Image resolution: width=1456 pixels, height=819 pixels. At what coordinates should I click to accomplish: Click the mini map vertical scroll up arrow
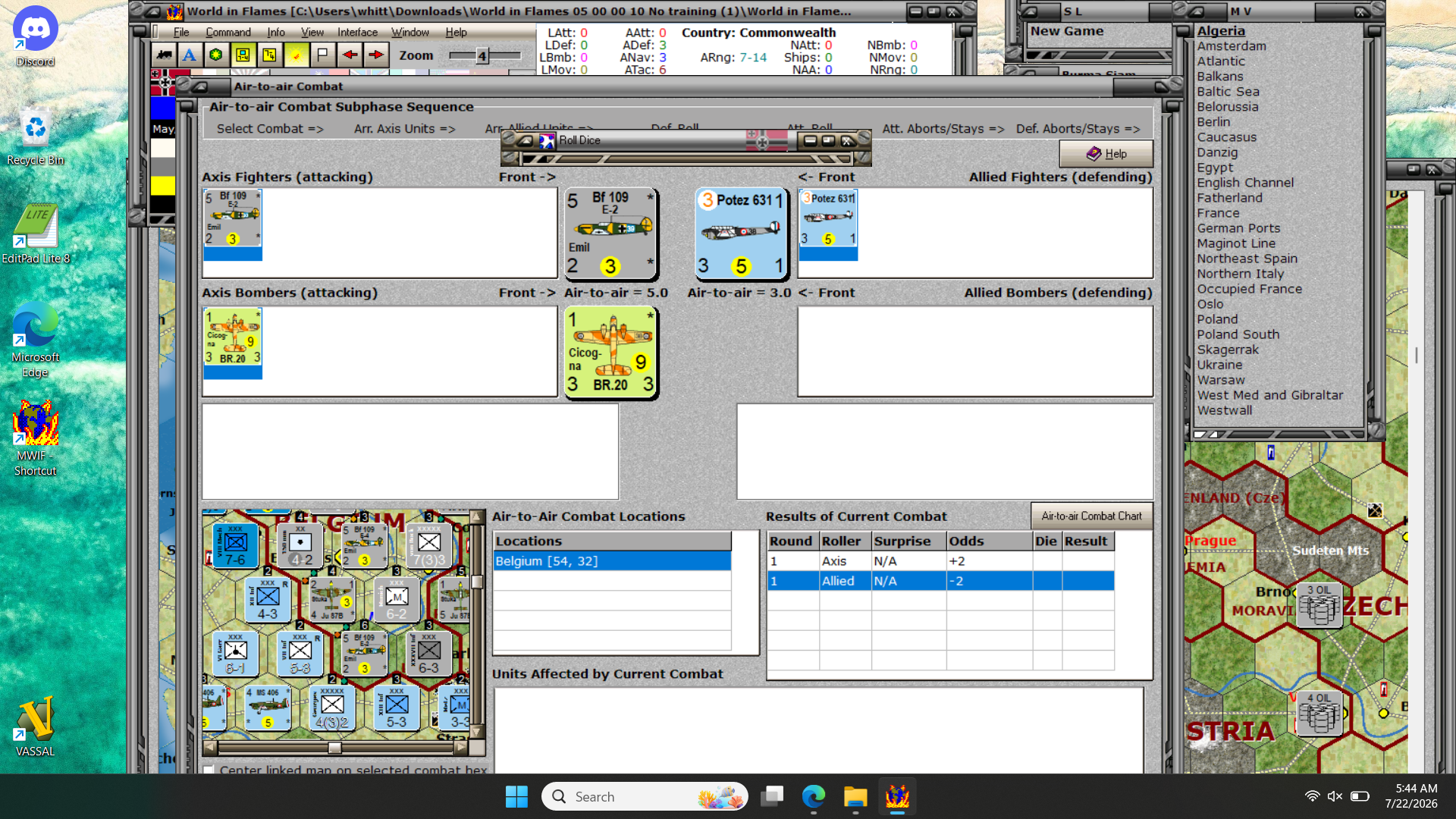[477, 517]
